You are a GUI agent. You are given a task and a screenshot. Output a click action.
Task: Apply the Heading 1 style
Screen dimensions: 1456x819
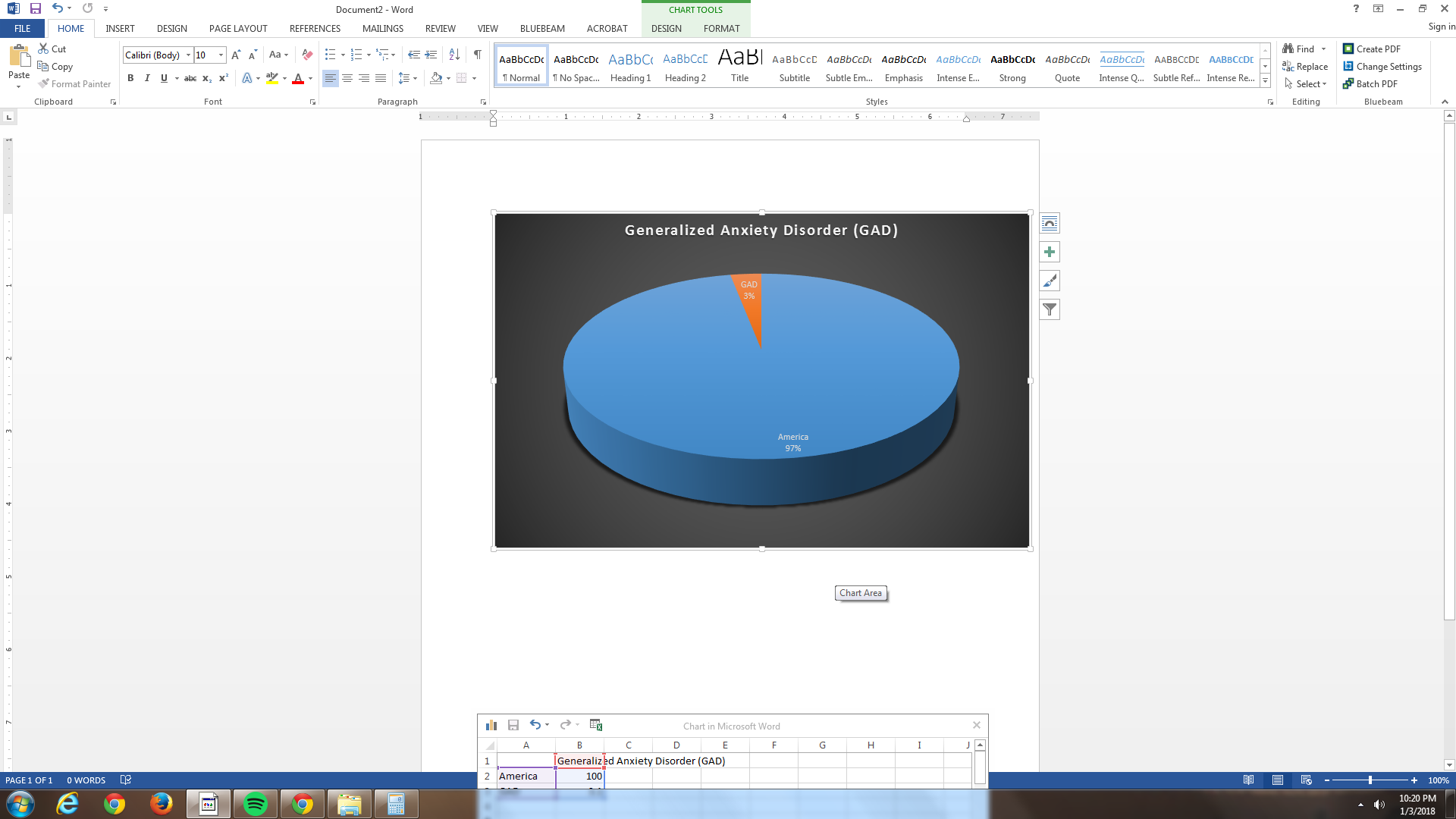point(630,66)
